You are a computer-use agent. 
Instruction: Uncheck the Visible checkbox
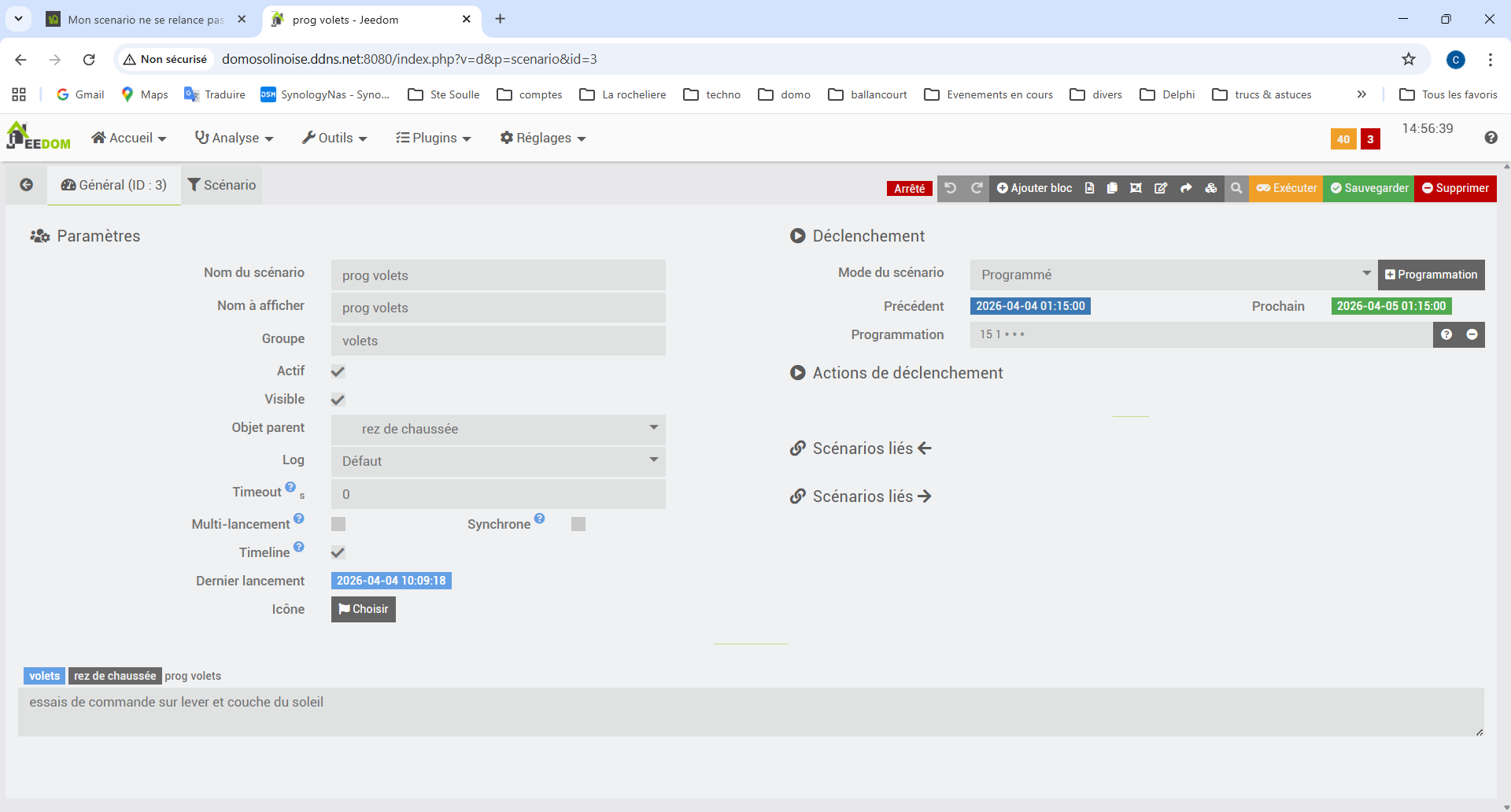(x=338, y=400)
